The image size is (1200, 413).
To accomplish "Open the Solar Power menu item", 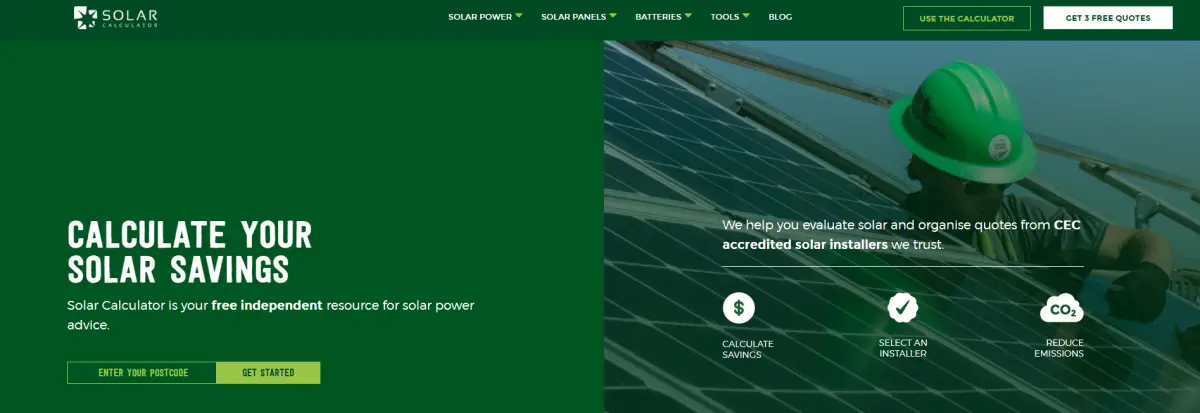I will click(x=479, y=17).
